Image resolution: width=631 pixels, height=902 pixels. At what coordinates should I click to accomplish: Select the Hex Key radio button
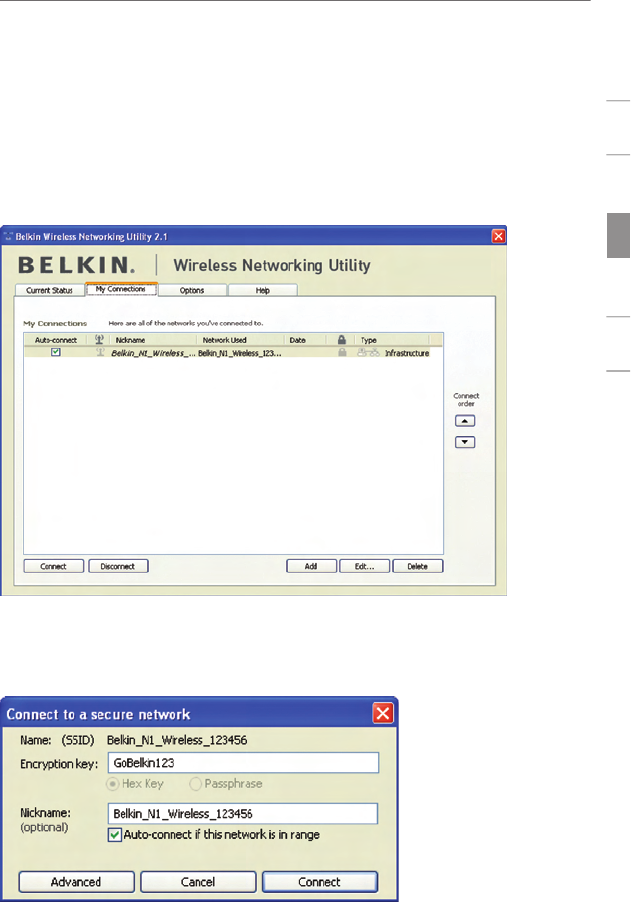[x=113, y=783]
